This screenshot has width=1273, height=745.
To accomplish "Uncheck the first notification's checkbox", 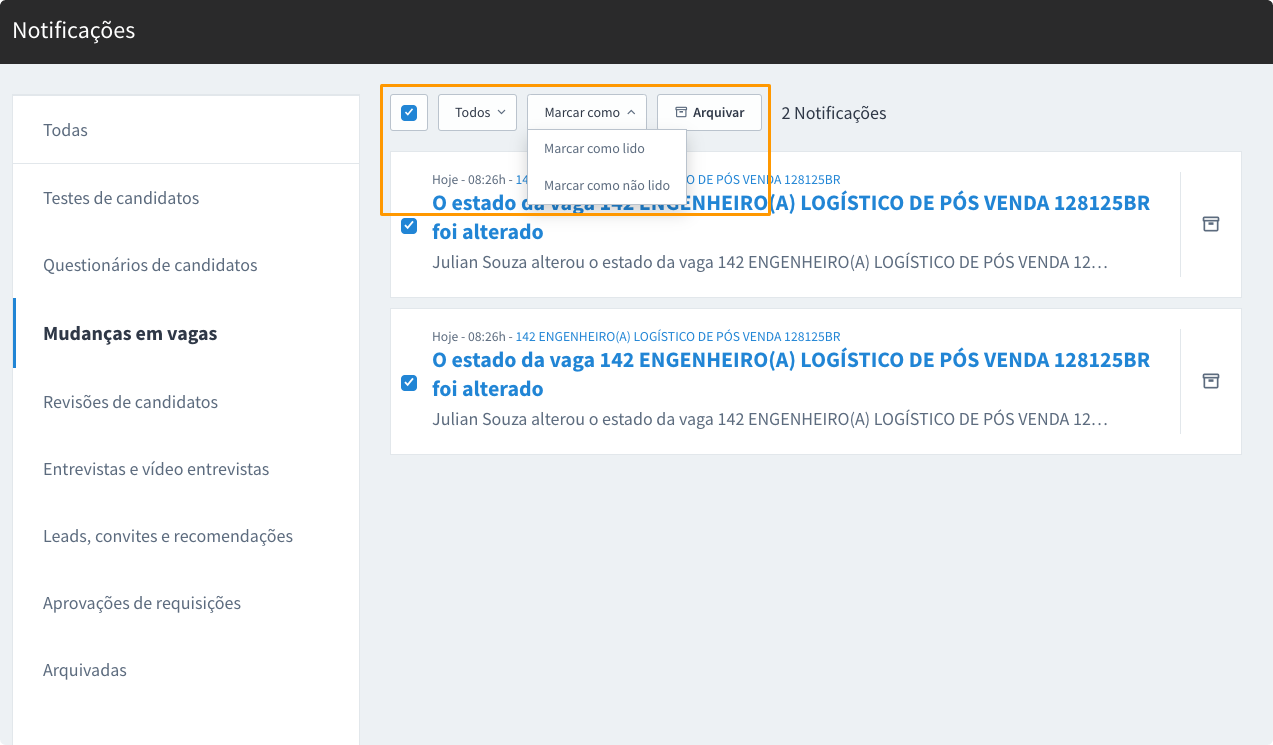I will [409, 226].
